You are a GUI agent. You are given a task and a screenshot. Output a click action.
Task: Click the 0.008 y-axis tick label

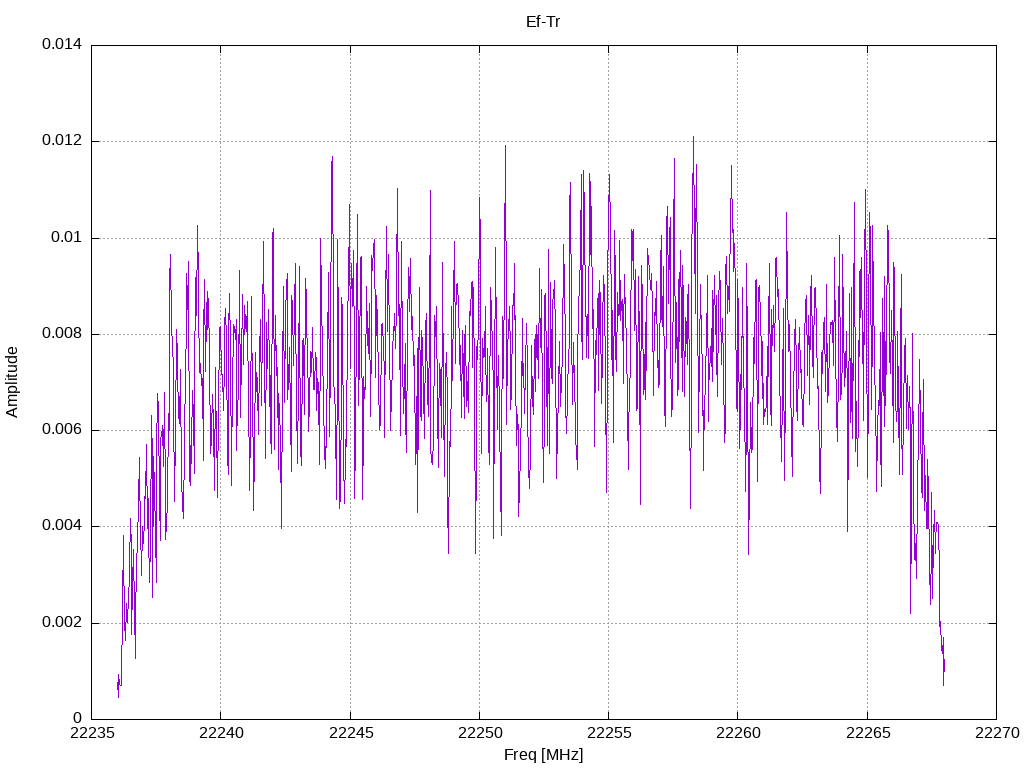pos(62,334)
